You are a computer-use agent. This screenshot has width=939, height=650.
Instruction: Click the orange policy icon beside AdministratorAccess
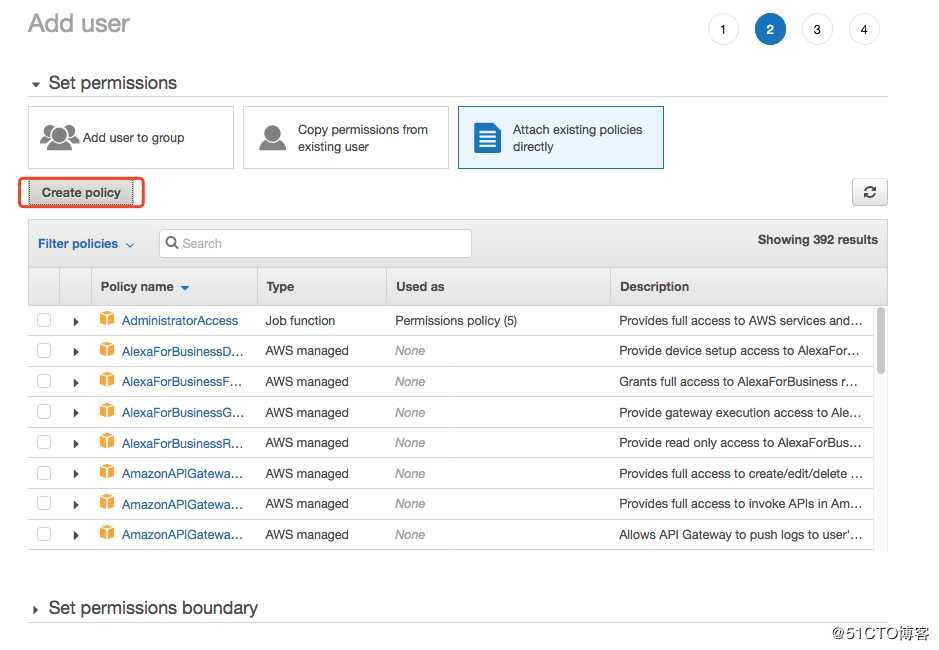pyautogui.click(x=107, y=319)
